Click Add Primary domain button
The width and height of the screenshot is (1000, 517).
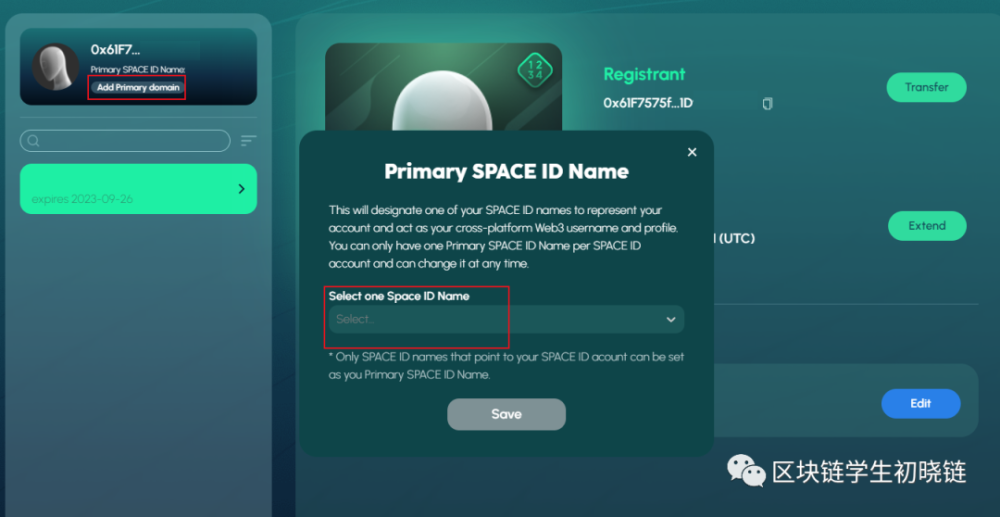point(138,87)
